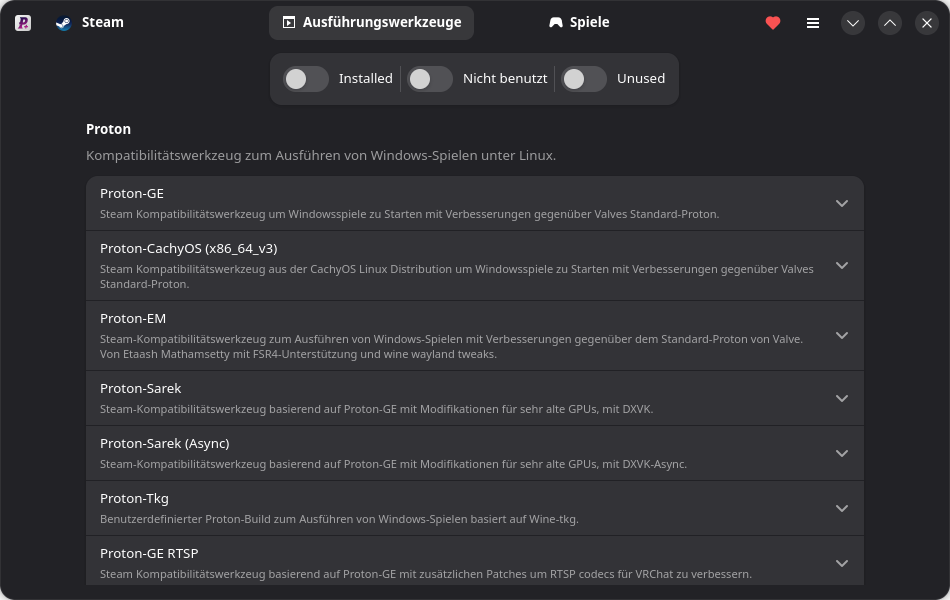Click the ProtonPlus app icon

(23, 23)
